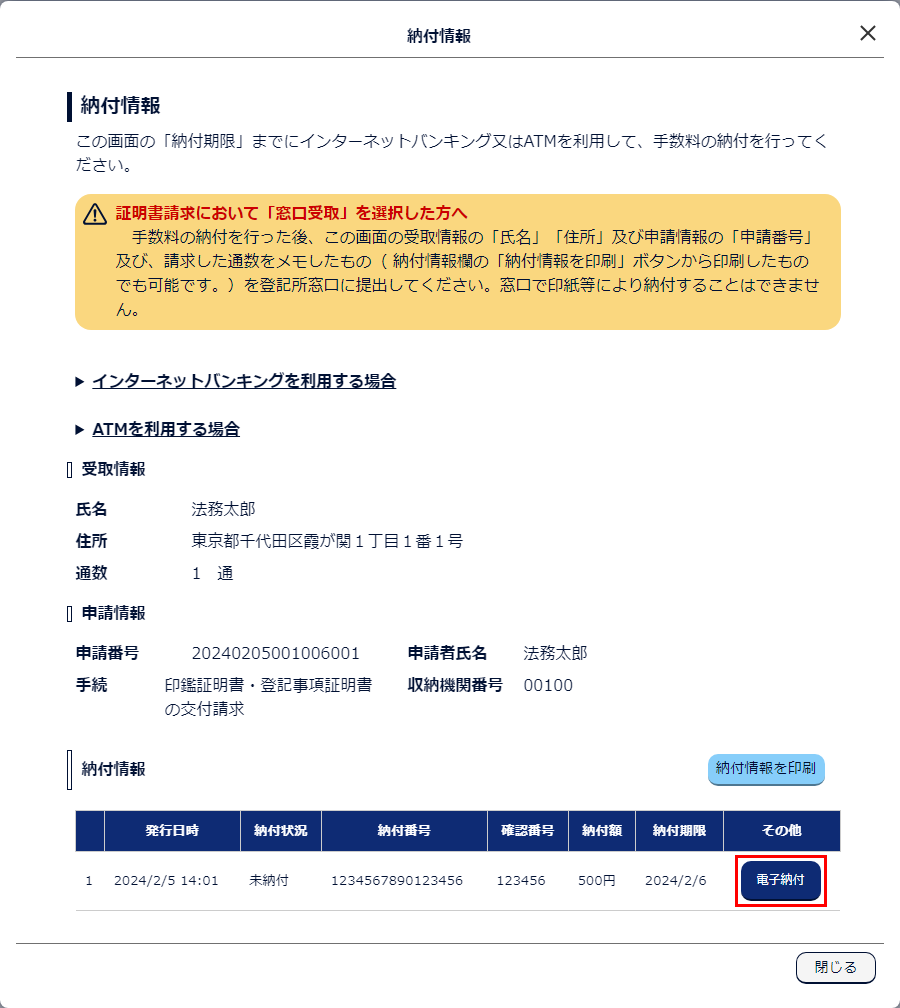Close the 納付情報 dialog with X icon
The image size is (900, 1008).
point(868,33)
